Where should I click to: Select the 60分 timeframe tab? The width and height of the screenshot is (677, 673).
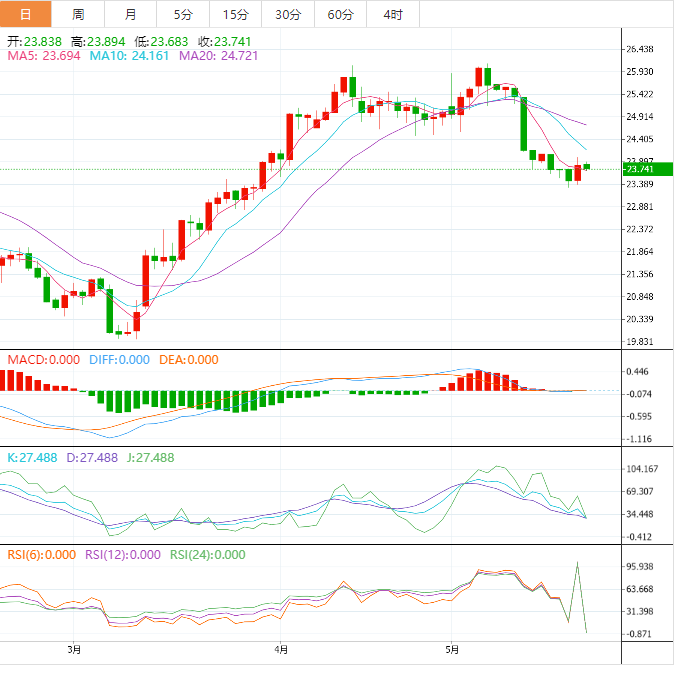click(340, 14)
